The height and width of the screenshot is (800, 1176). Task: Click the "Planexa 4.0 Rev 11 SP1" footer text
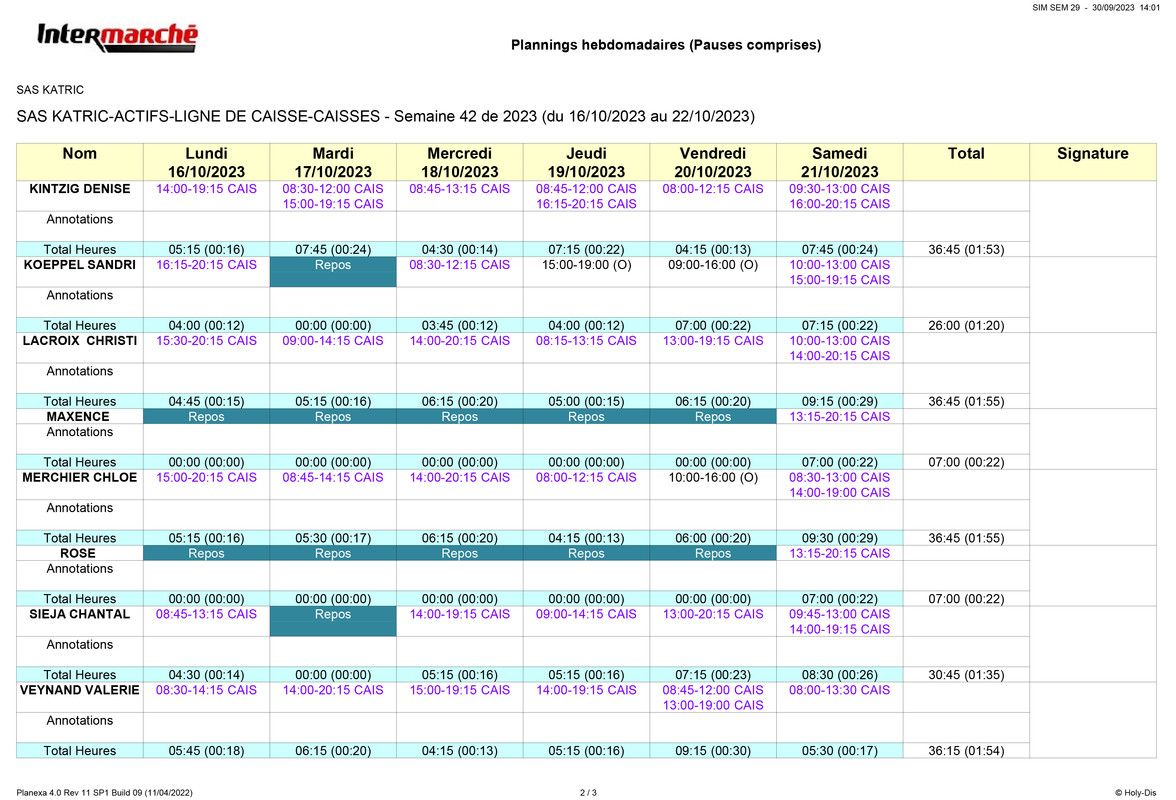pyautogui.click(x=104, y=793)
